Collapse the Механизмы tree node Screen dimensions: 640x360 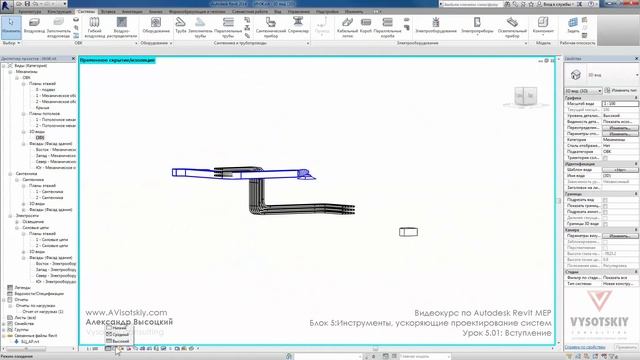coord(10,72)
